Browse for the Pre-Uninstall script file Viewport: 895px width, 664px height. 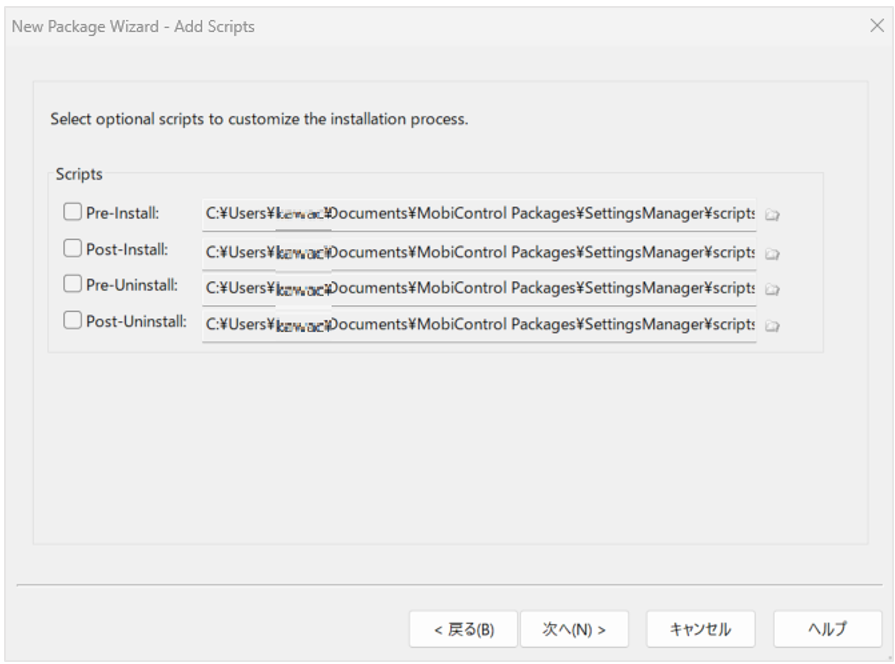(x=772, y=289)
